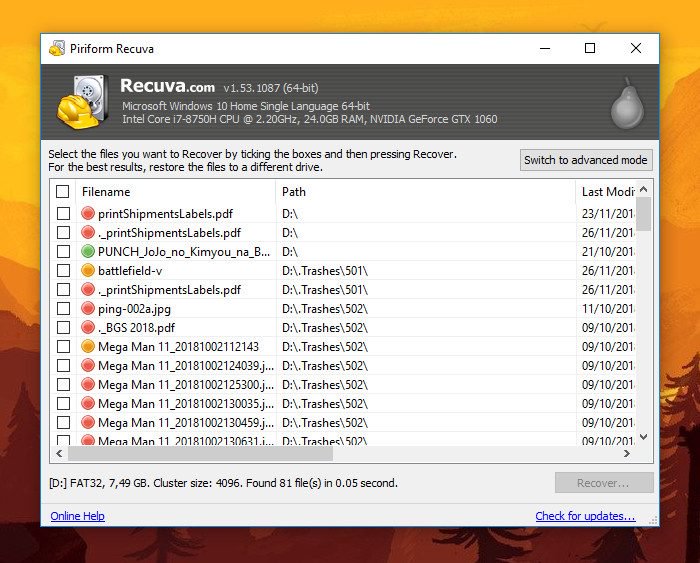Screen dimensions: 700x563
Task: Sort list by Filename column header
Action: point(176,192)
